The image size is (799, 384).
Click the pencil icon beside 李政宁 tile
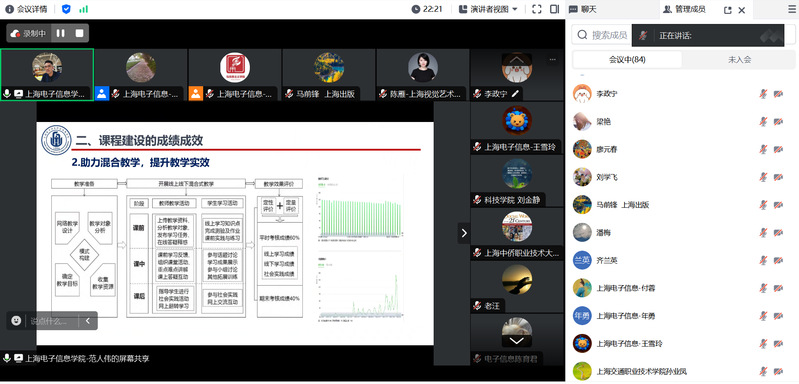[x=516, y=94]
